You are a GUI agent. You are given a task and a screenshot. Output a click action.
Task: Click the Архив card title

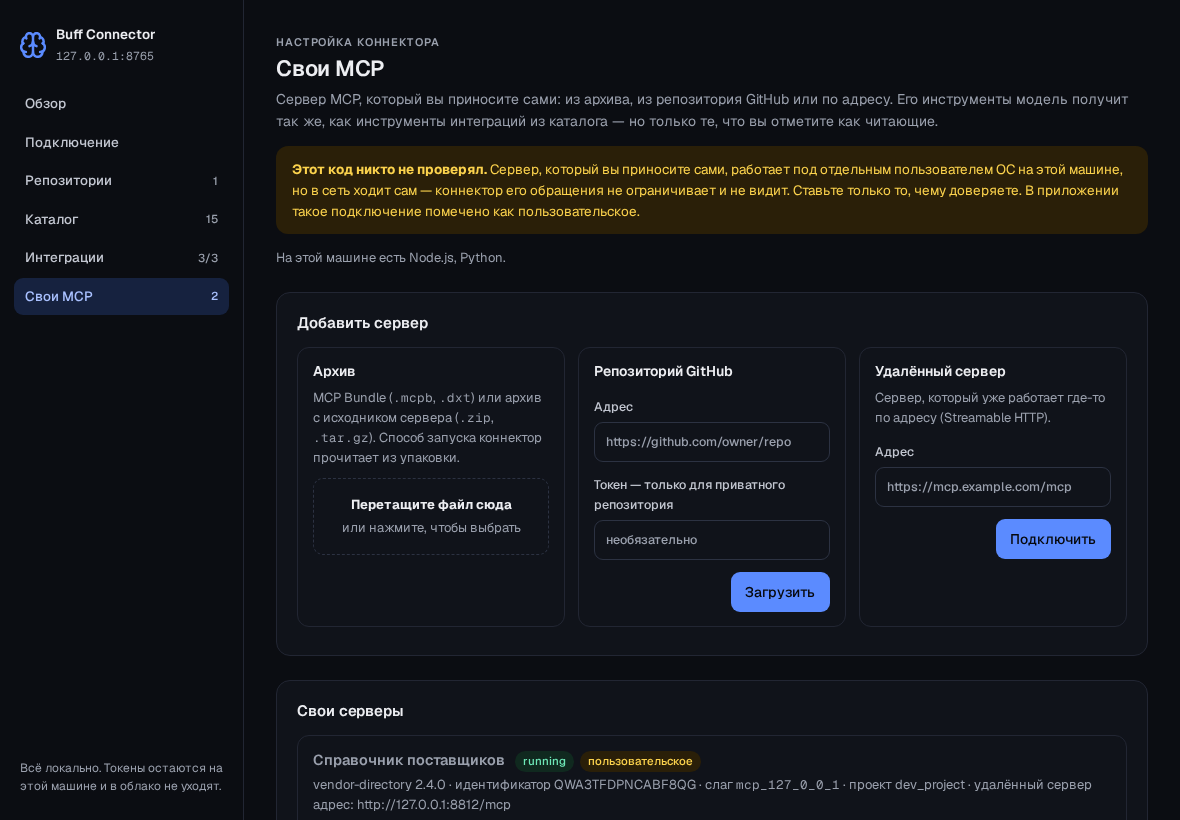pos(334,371)
